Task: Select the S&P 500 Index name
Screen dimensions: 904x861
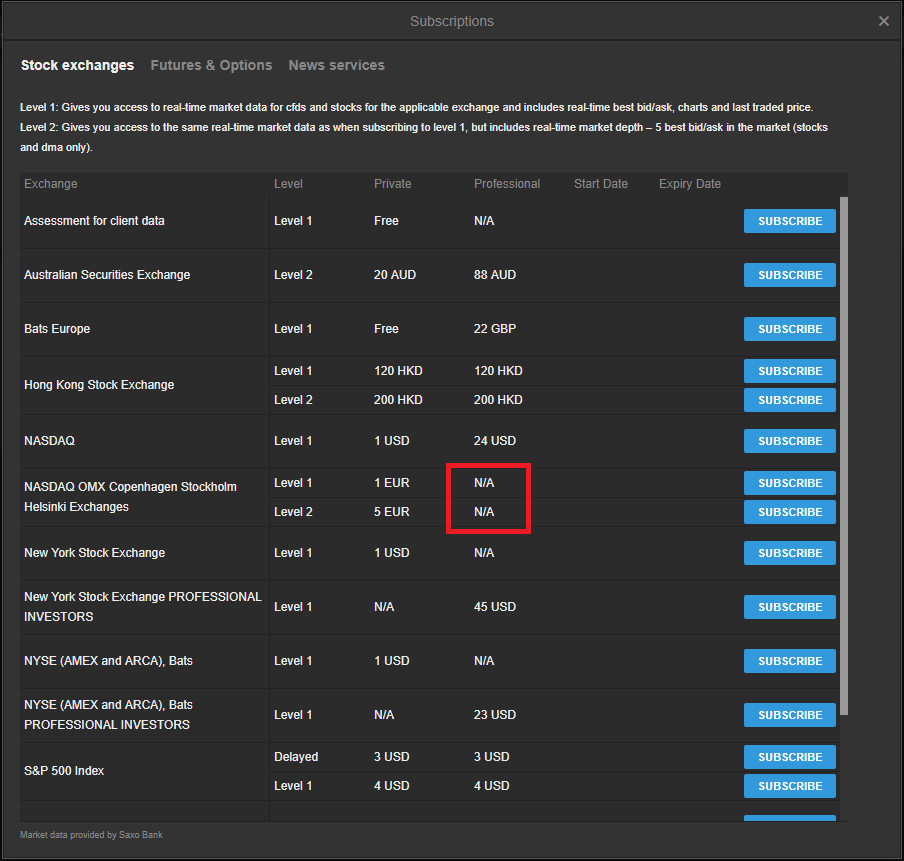Action: click(64, 771)
